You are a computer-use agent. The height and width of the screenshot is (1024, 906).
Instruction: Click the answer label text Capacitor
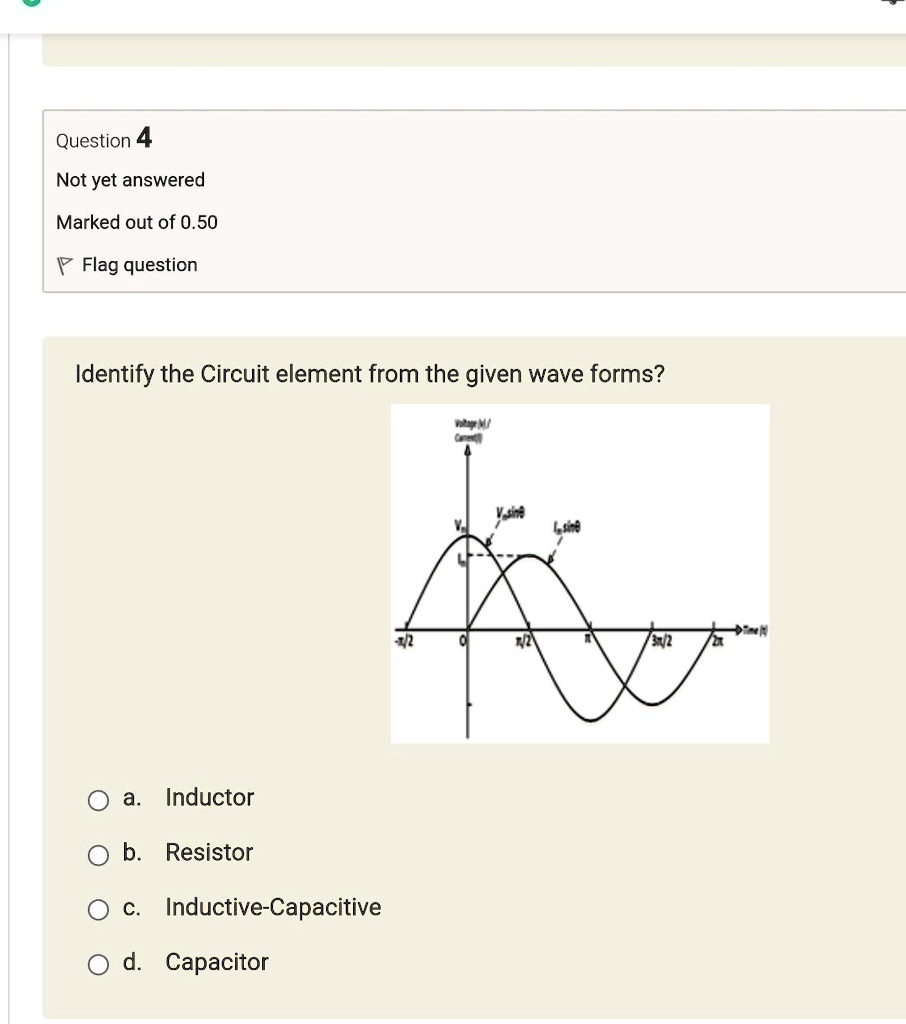coord(216,962)
